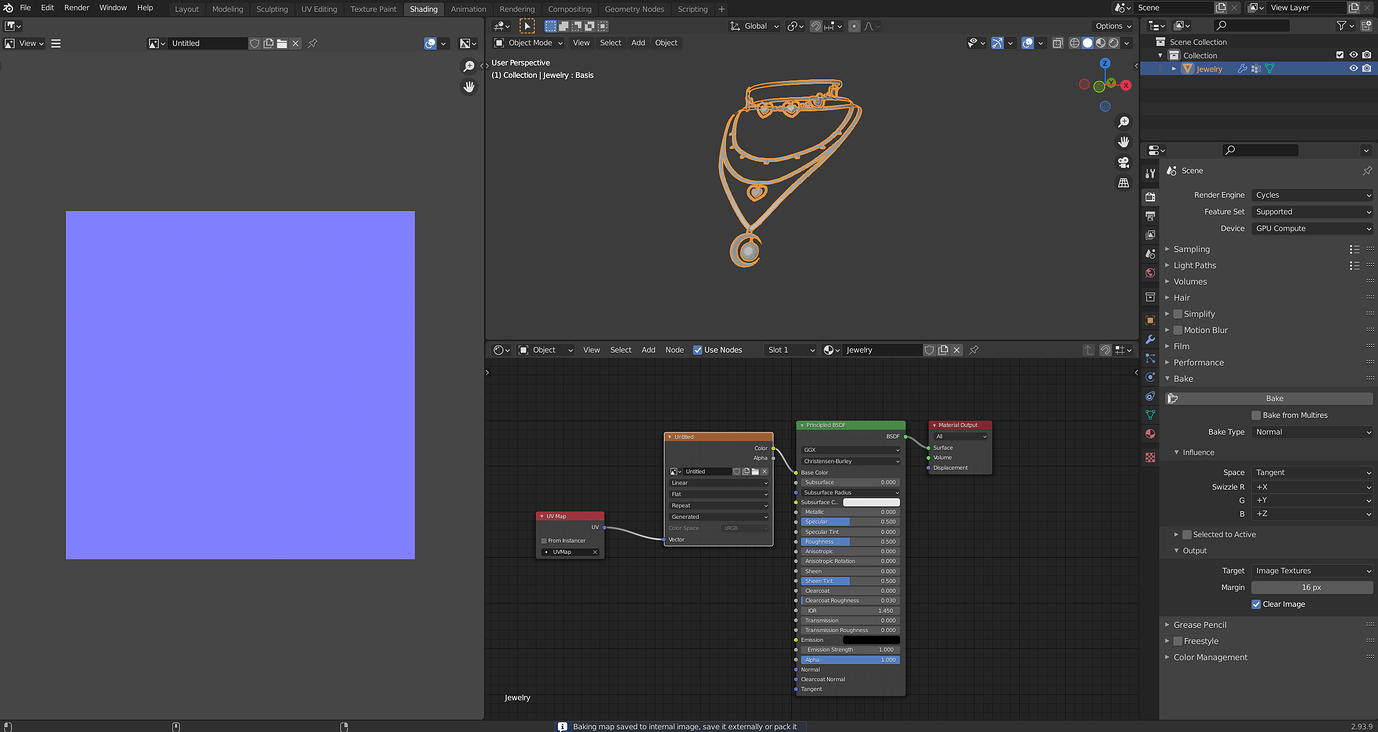The image size is (1378, 732).
Task: Open the Output properties tab (printer icon)
Action: point(1150,216)
